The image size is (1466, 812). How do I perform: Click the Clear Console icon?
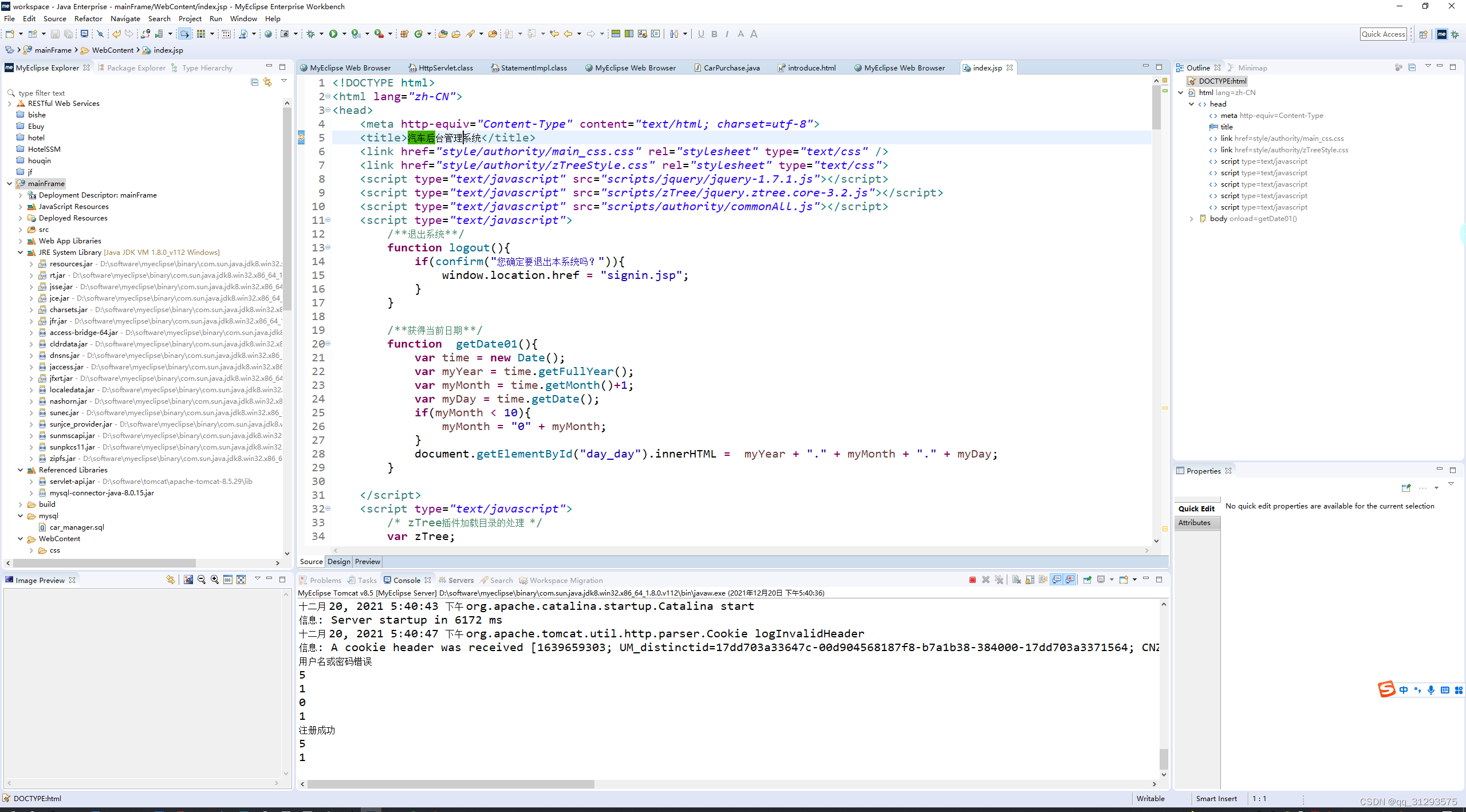coord(1016,580)
